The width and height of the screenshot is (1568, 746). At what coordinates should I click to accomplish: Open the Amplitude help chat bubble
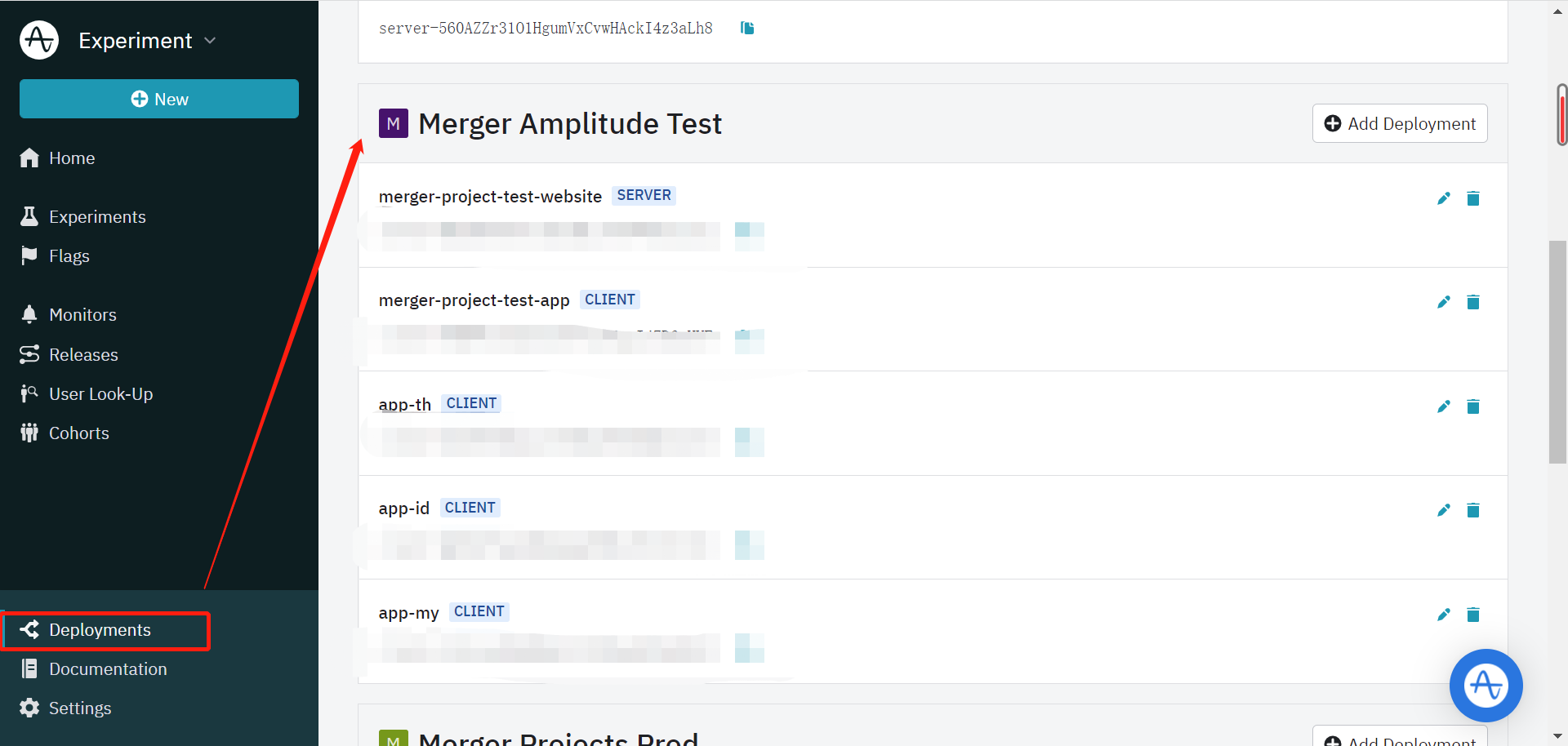click(1486, 686)
